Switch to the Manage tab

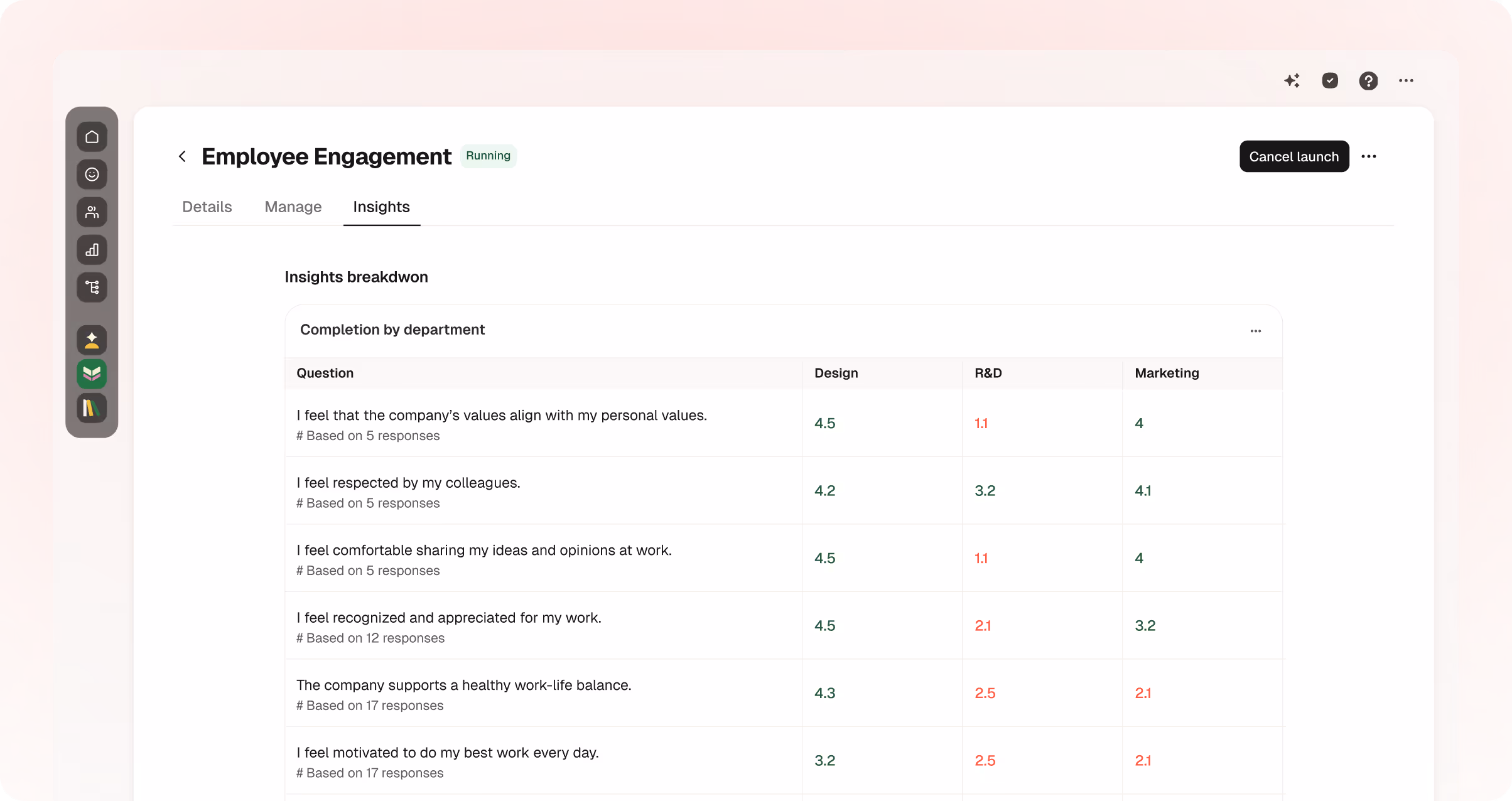(x=293, y=207)
